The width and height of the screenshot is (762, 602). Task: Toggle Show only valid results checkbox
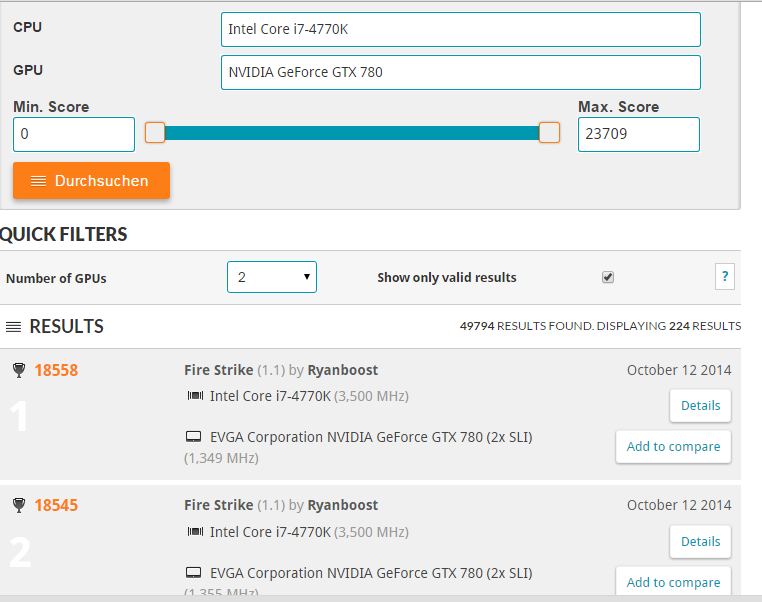pyautogui.click(x=608, y=277)
